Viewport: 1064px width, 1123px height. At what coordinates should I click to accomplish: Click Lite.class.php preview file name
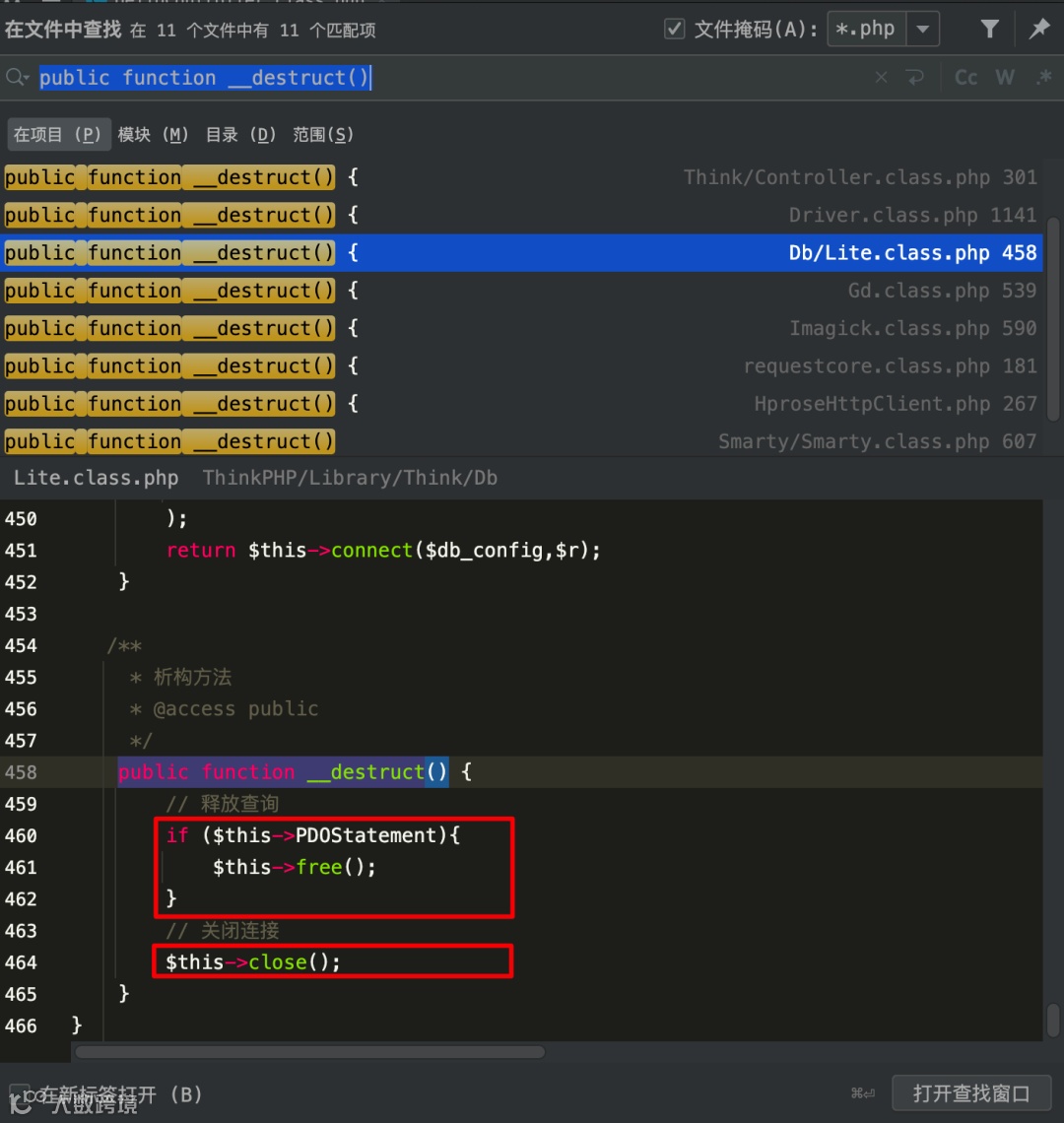(x=96, y=478)
